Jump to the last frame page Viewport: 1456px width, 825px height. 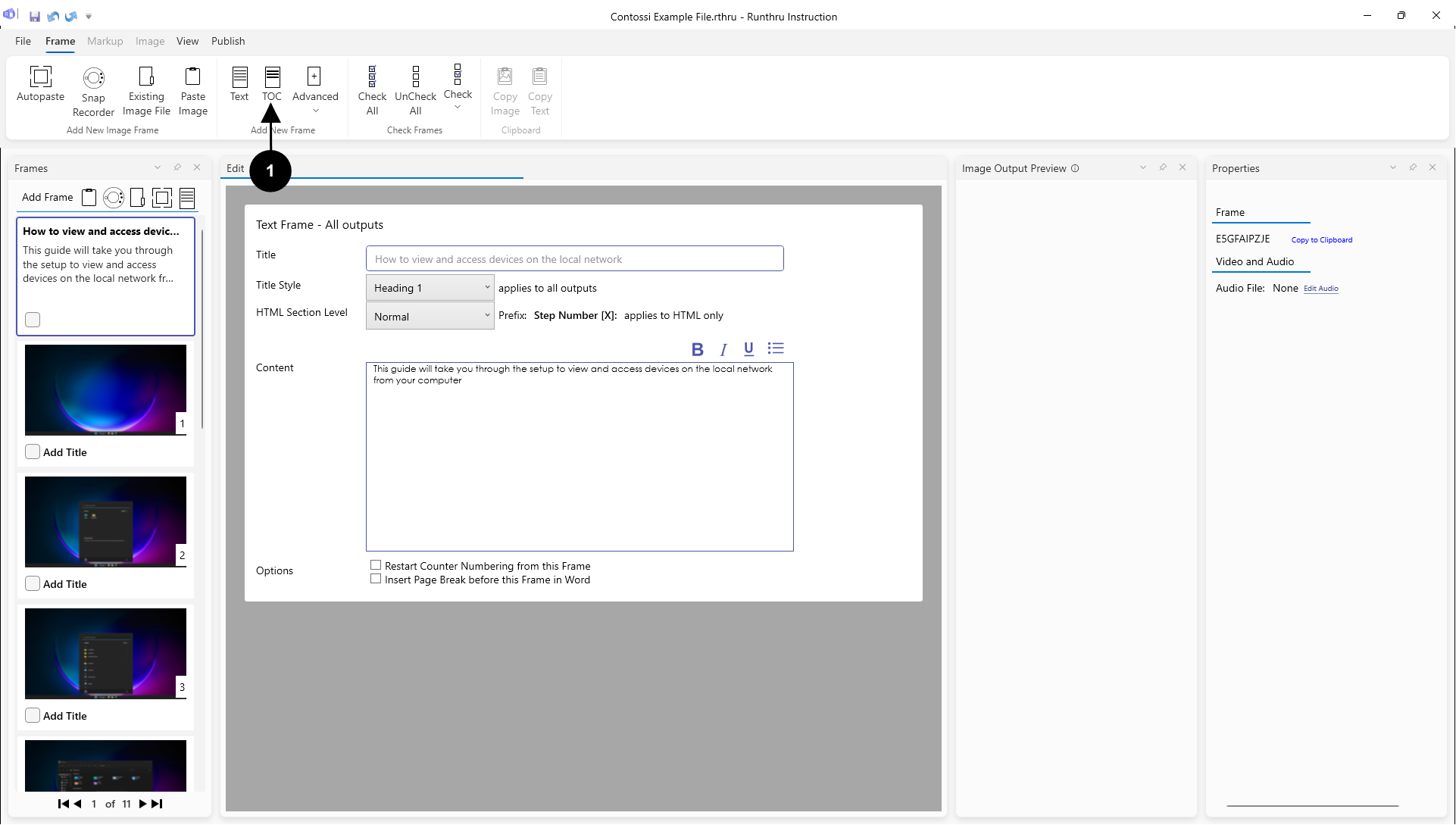pyautogui.click(x=157, y=804)
